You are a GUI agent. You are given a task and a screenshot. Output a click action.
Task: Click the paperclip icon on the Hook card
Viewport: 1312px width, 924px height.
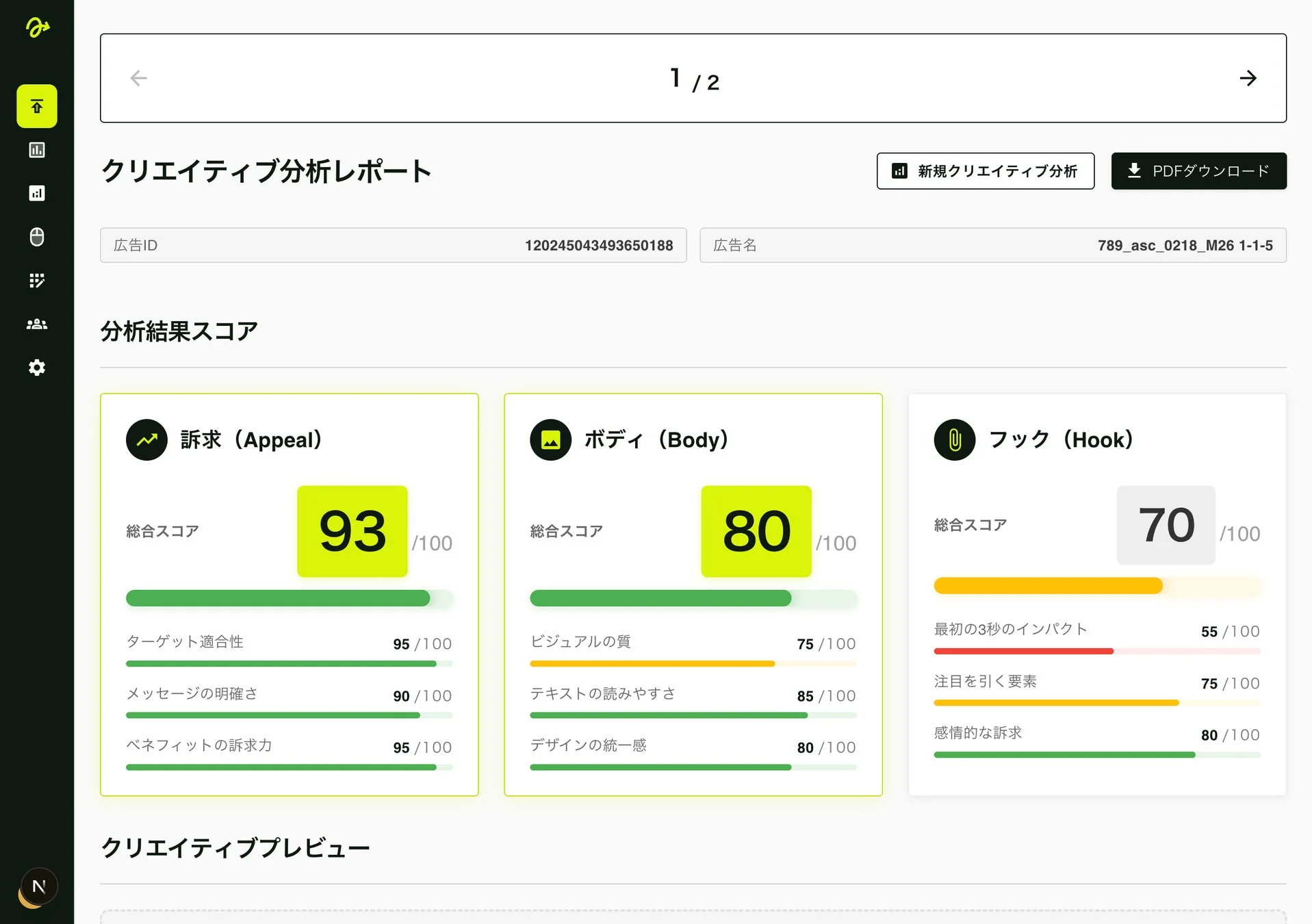tap(954, 439)
